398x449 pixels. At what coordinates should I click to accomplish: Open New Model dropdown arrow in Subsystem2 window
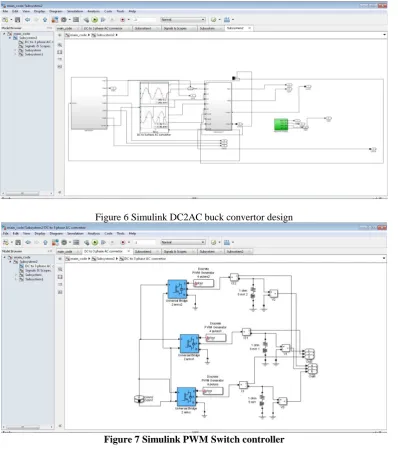(11, 20)
